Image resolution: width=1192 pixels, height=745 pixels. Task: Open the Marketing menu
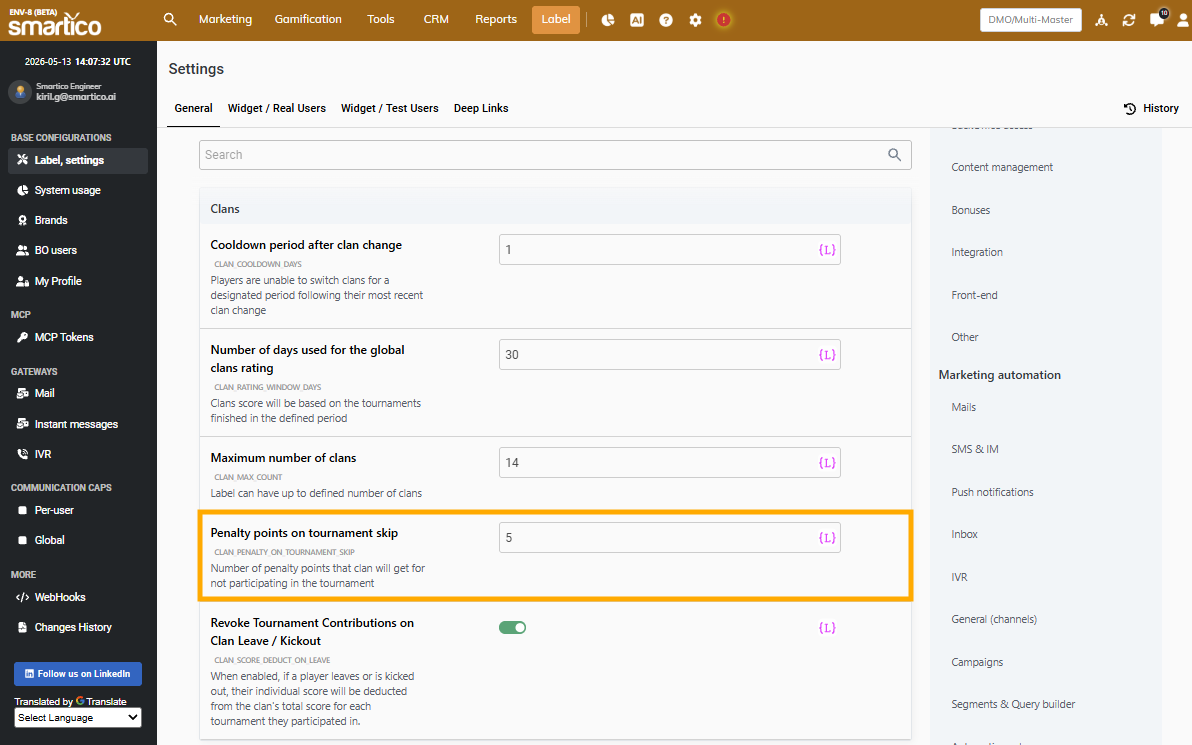click(x=225, y=19)
